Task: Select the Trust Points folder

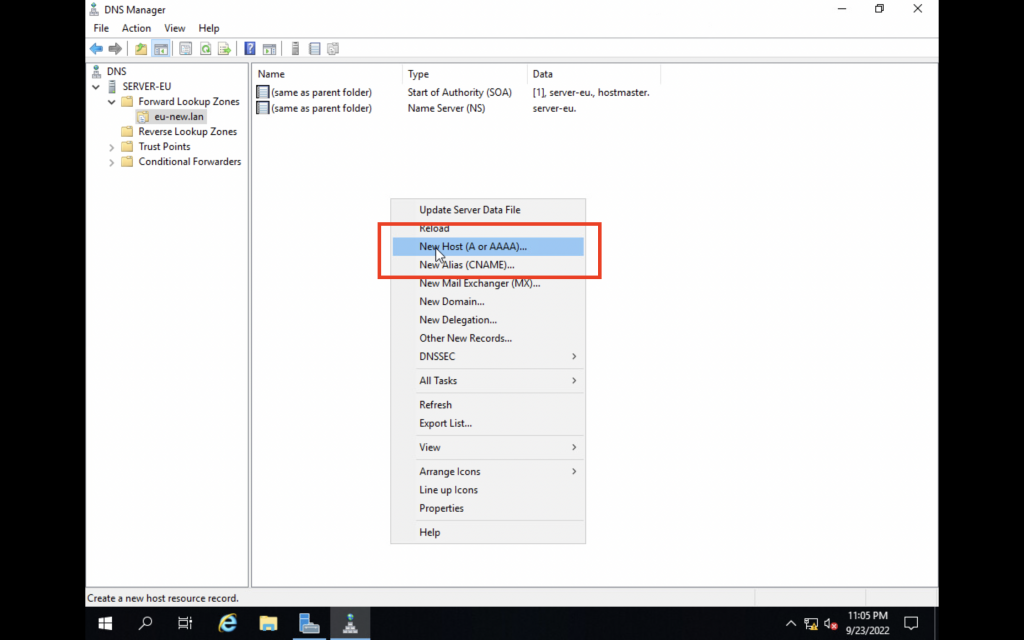Action: (164, 146)
